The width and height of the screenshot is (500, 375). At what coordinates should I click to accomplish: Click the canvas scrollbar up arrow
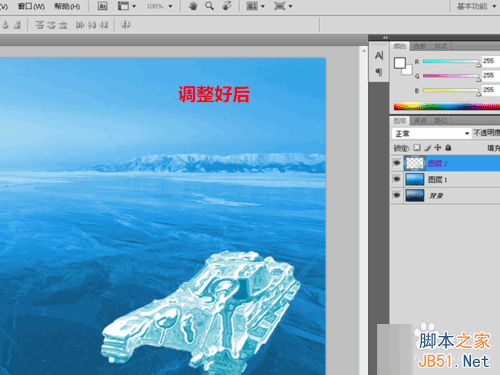(x=364, y=51)
